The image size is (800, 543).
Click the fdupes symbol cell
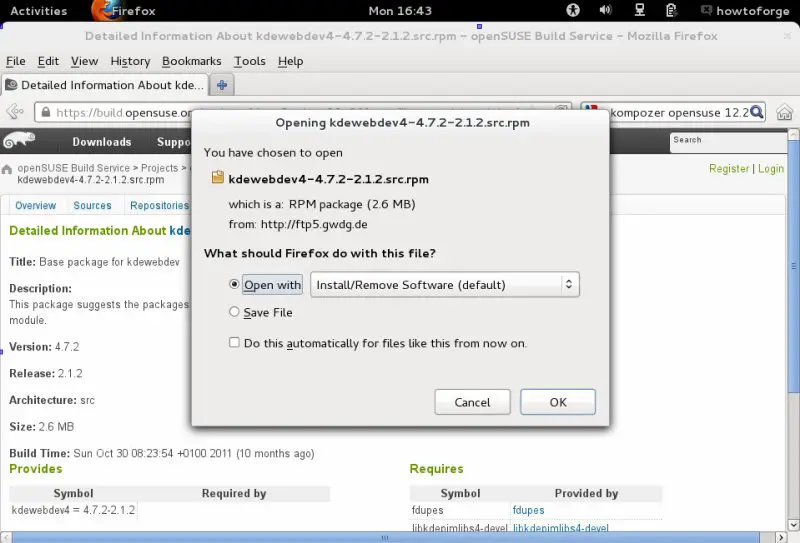point(428,510)
